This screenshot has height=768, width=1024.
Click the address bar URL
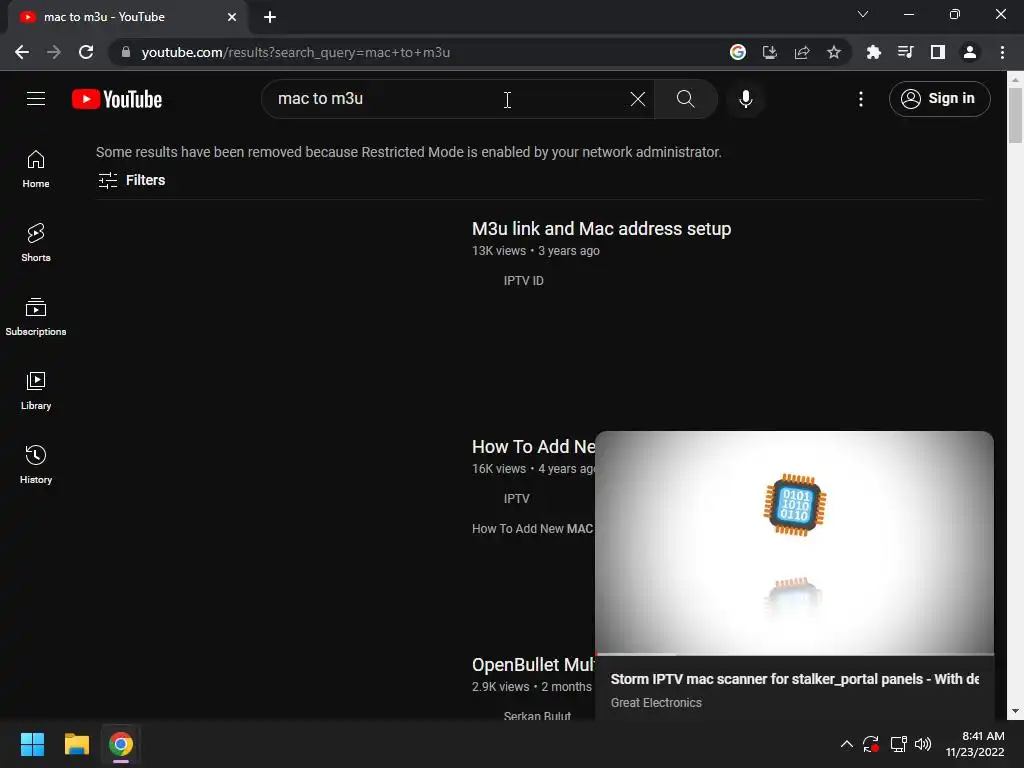[x=295, y=52]
